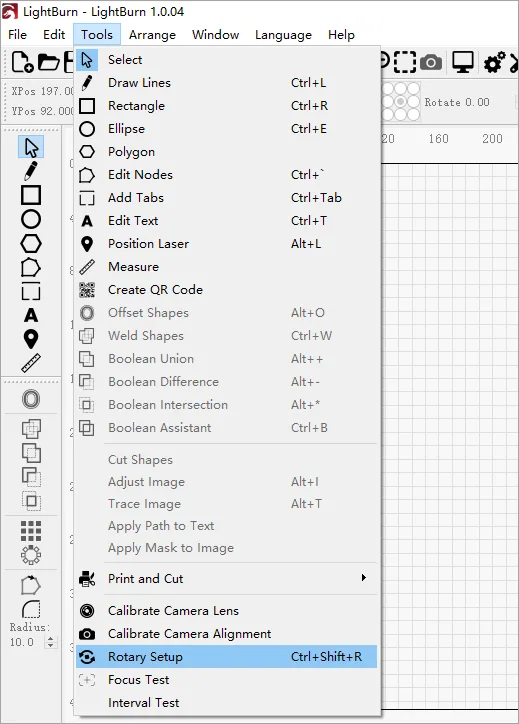Image resolution: width=519 pixels, height=724 pixels.
Task: Select the Polygon tool in left toolbar
Action: coord(31,243)
